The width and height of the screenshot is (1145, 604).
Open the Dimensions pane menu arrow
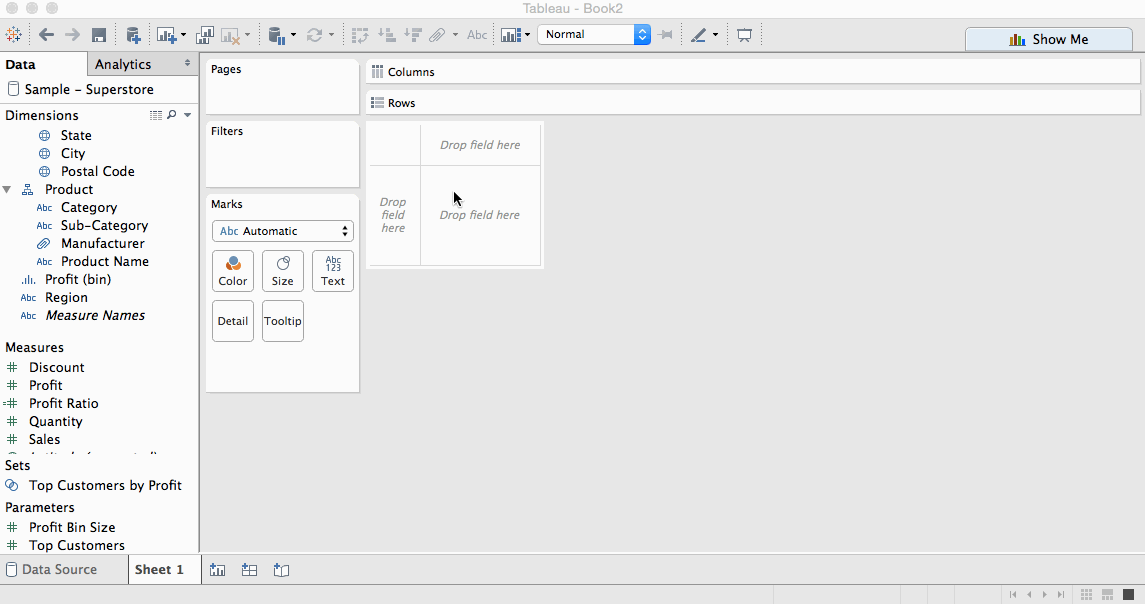188,115
